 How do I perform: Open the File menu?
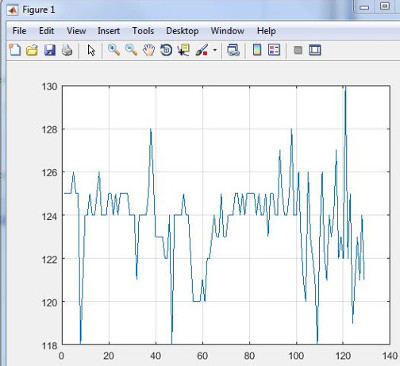(x=19, y=31)
